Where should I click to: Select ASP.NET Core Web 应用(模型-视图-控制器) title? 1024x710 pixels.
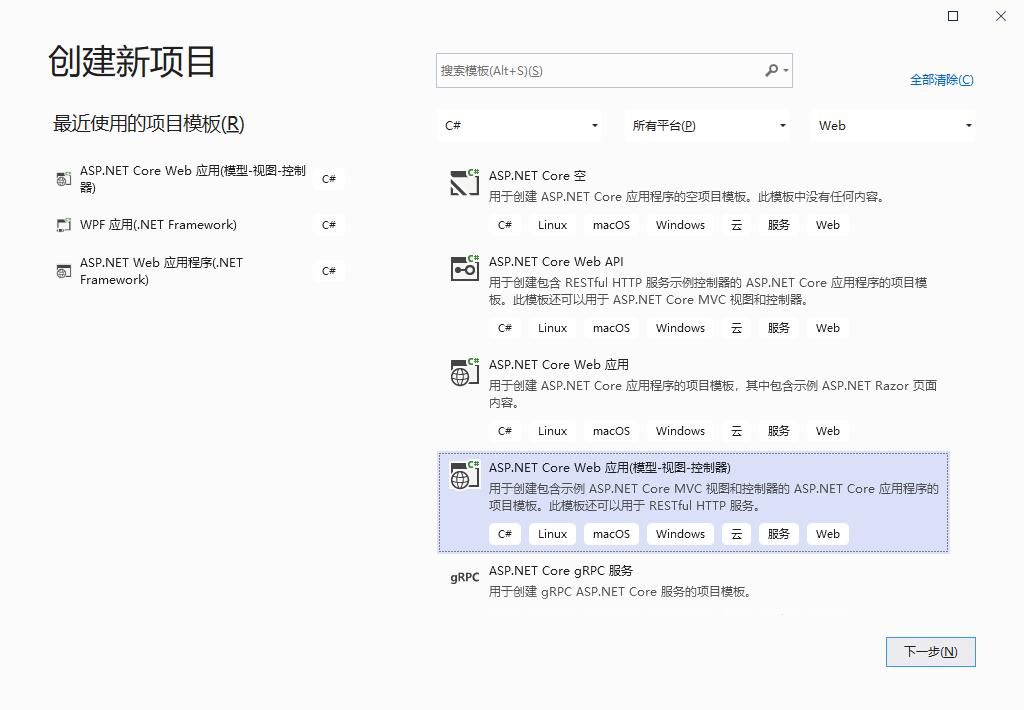tap(609, 468)
